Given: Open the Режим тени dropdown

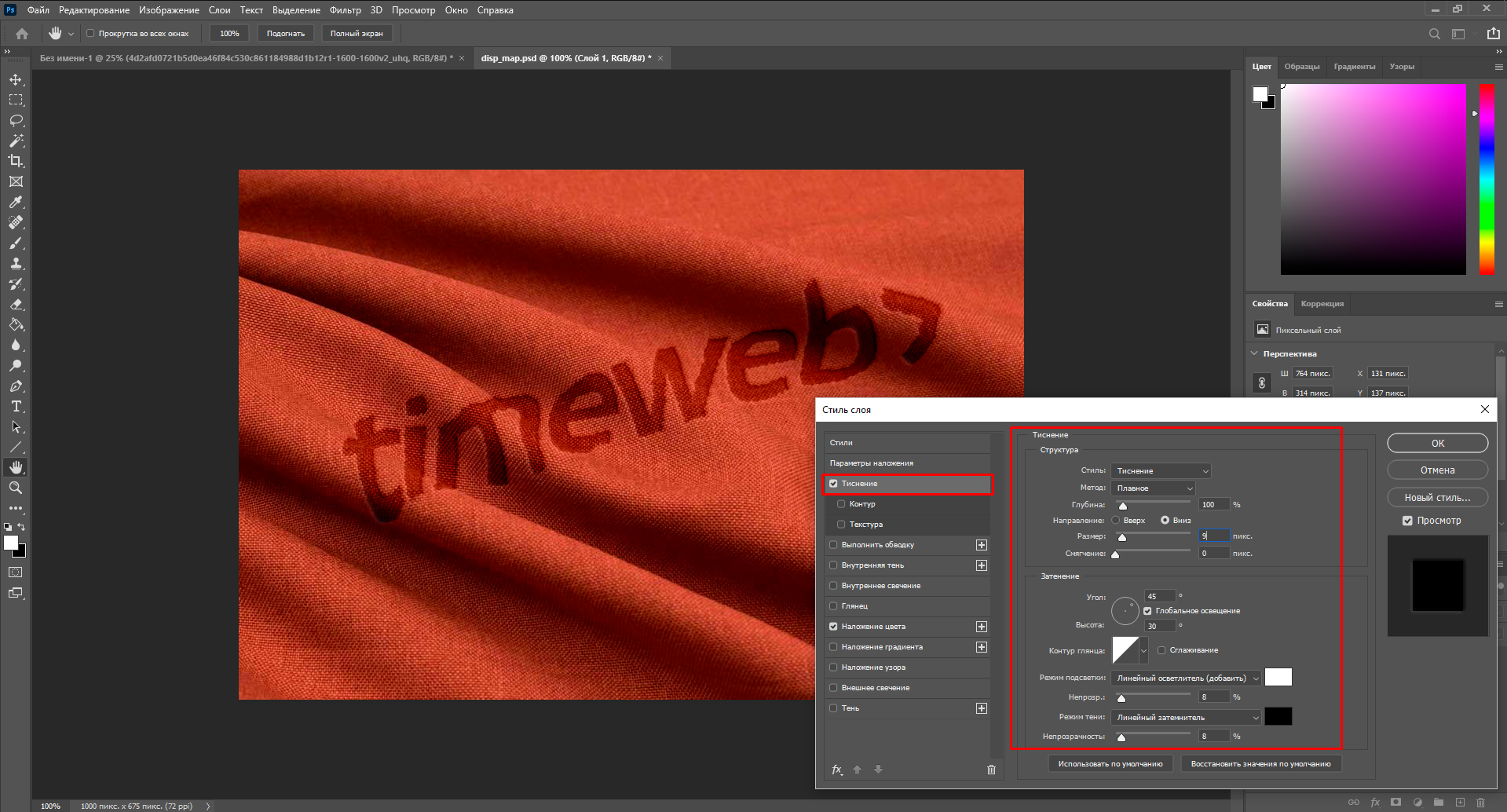Looking at the screenshot, I should (x=1186, y=718).
